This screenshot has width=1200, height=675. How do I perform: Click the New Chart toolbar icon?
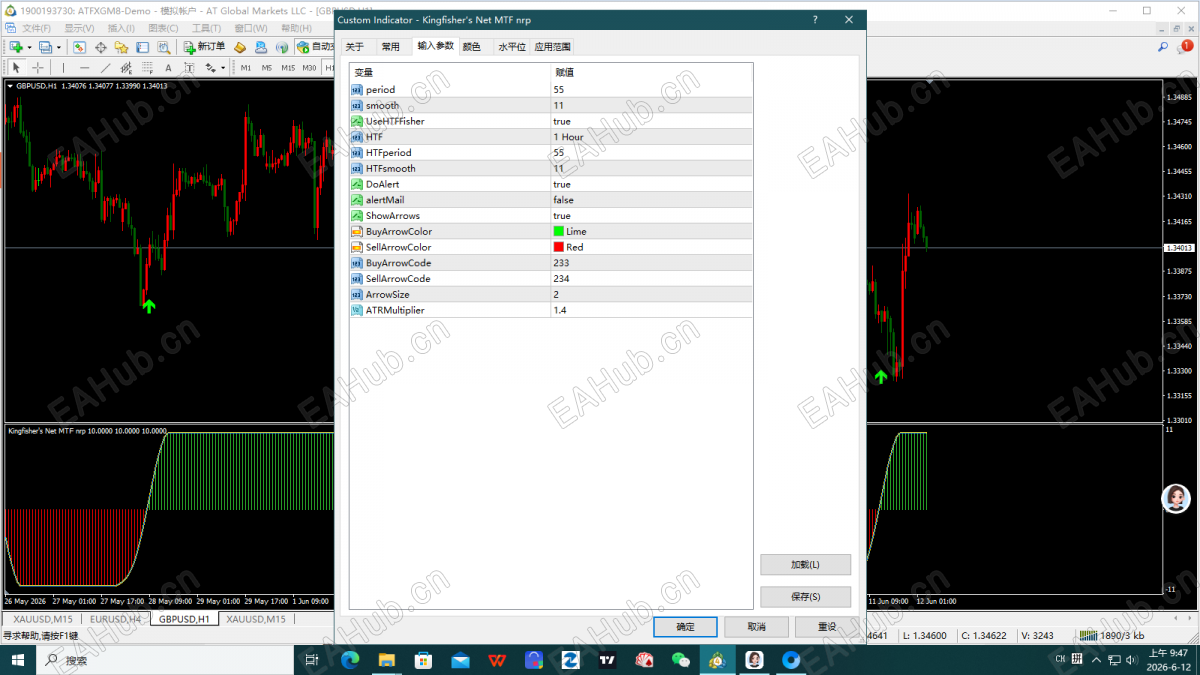coord(15,47)
